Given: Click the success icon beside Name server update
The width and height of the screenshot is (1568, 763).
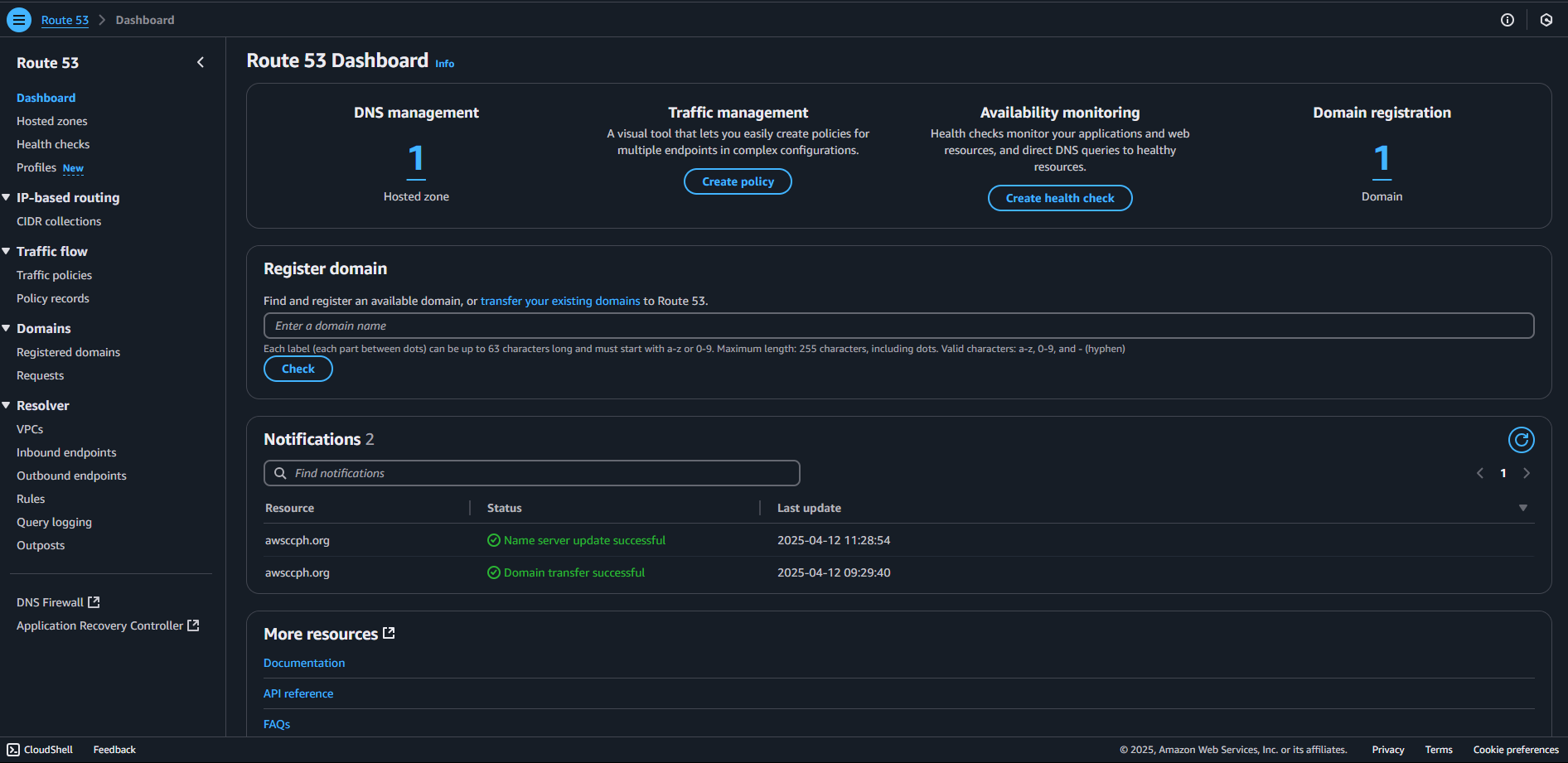Looking at the screenshot, I should 494,540.
